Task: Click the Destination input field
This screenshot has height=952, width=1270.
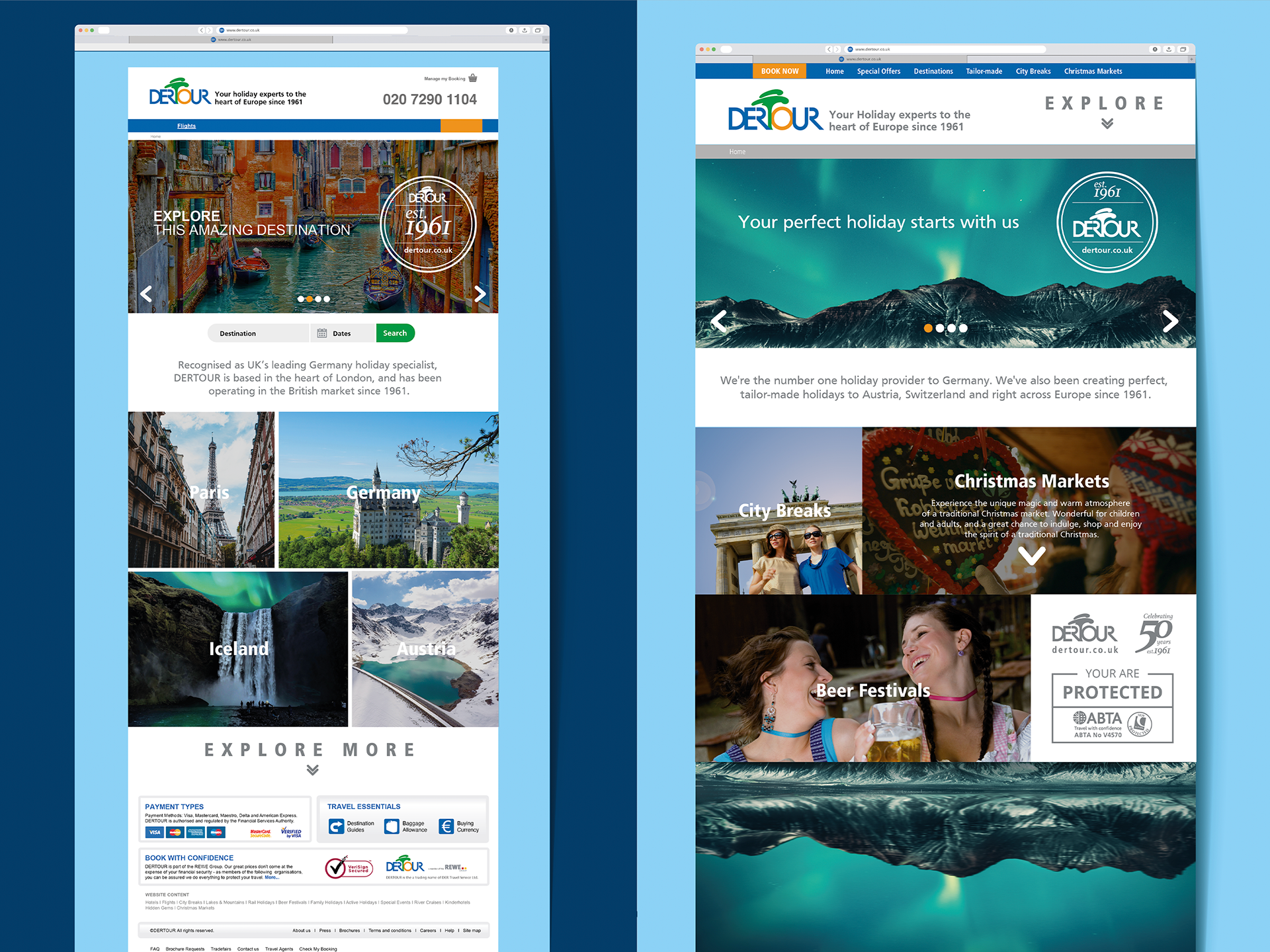Action: (259, 333)
